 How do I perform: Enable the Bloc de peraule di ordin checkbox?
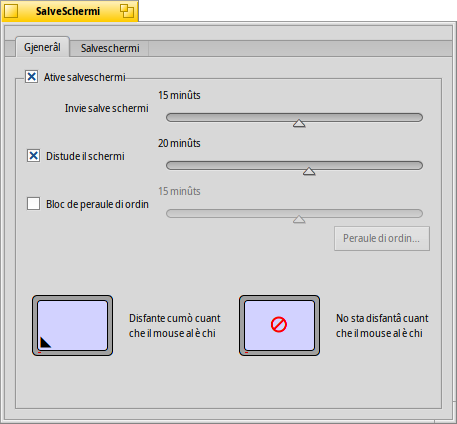tap(33, 204)
